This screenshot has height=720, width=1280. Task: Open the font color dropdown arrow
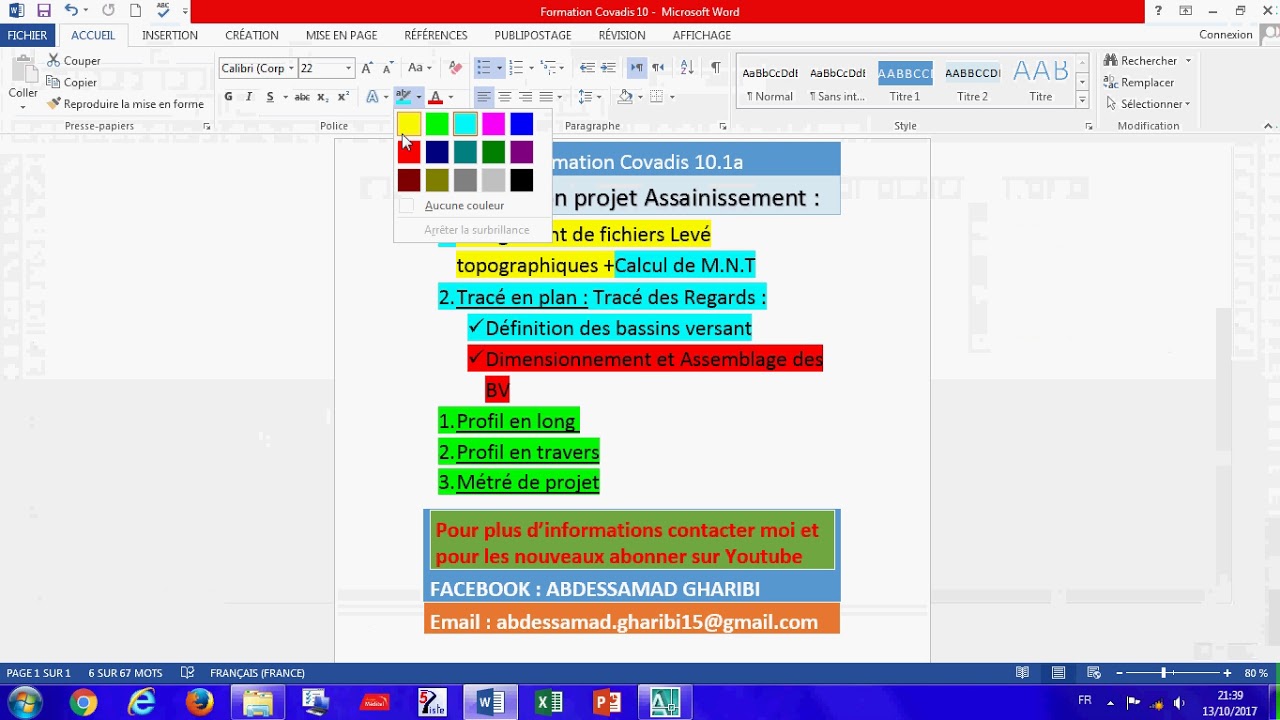tap(451, 97)
